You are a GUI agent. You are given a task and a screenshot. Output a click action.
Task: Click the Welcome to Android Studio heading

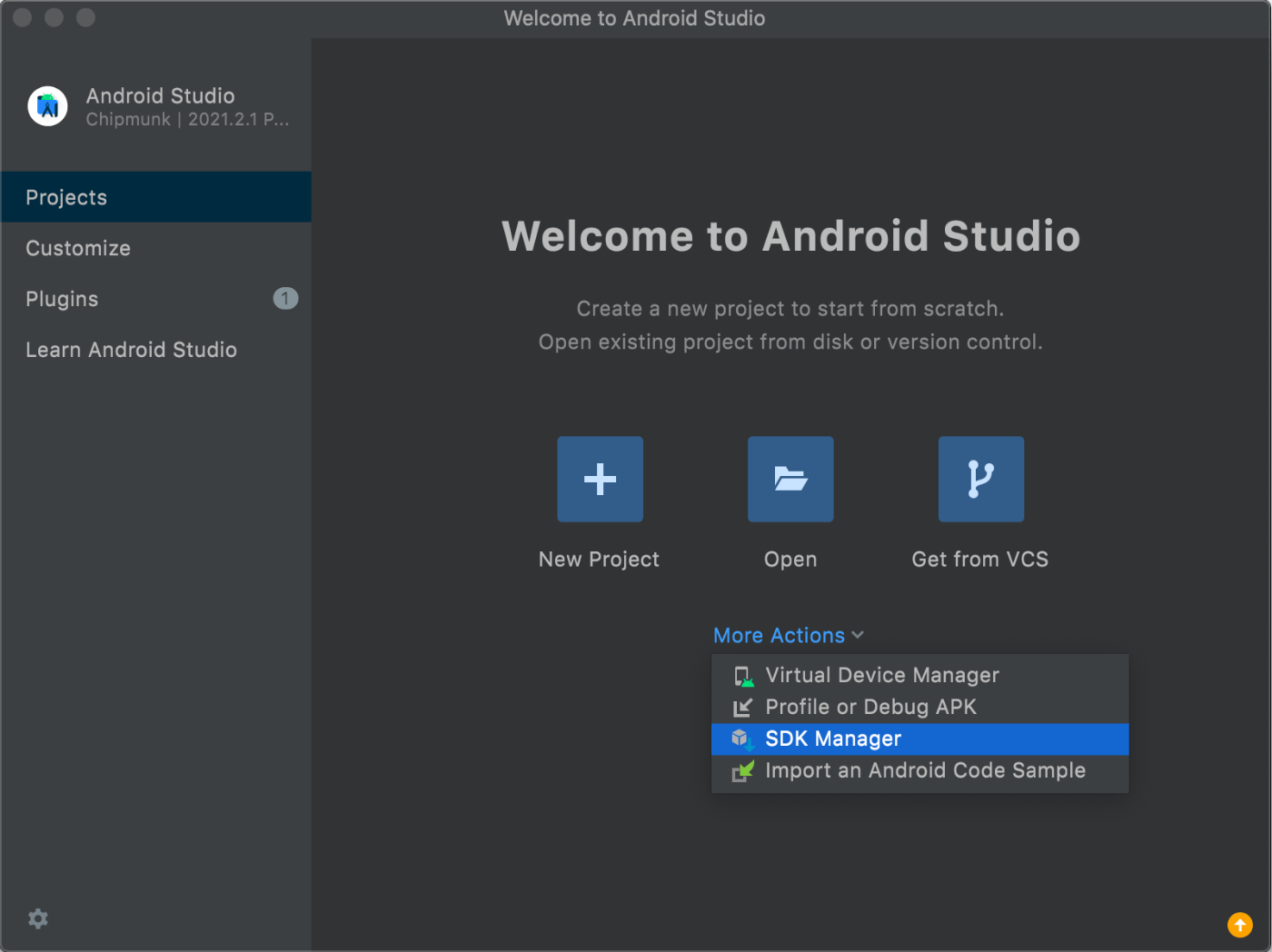coord(791,236)
